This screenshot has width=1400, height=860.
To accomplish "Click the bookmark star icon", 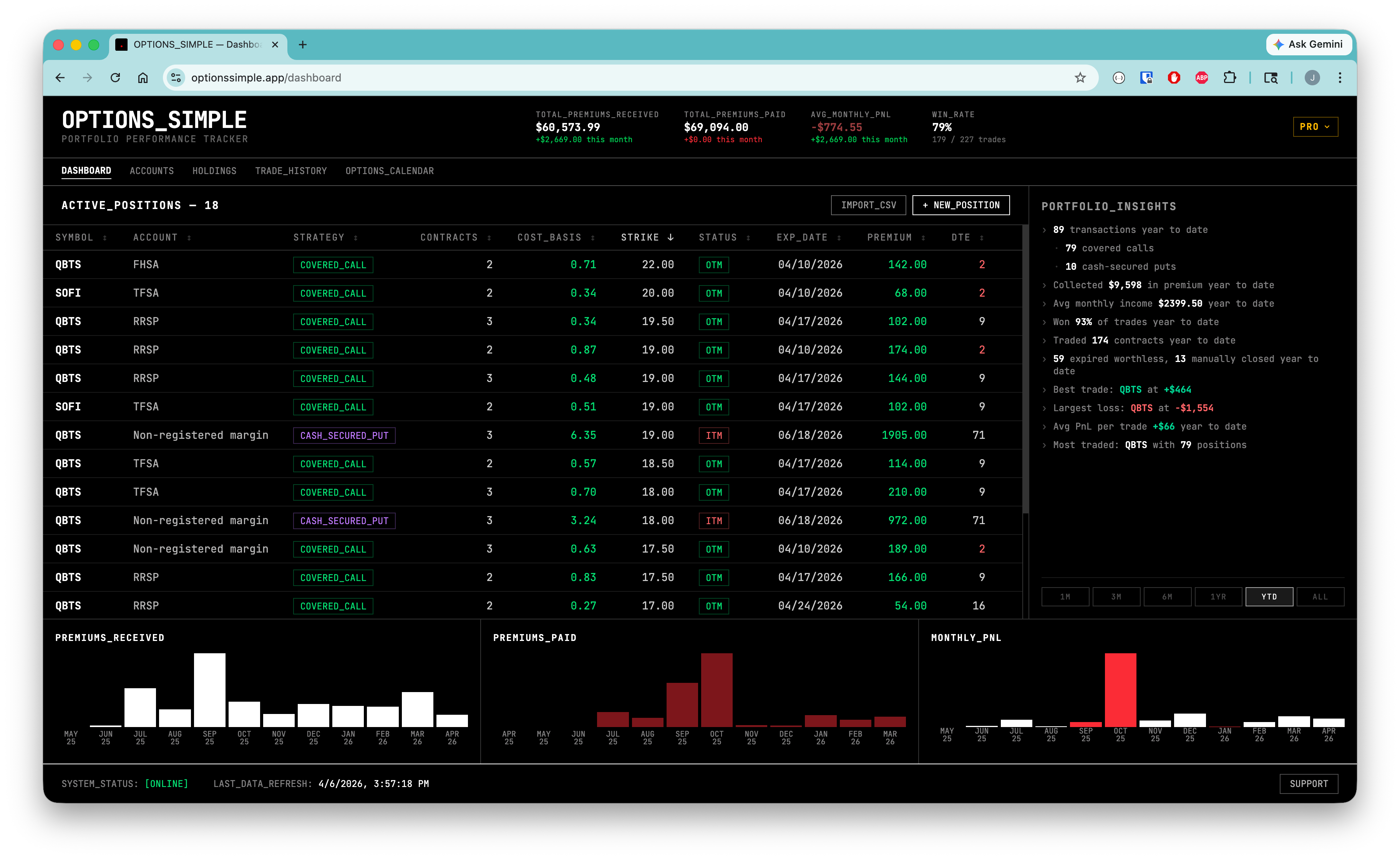I will (x=1080, y=78).
